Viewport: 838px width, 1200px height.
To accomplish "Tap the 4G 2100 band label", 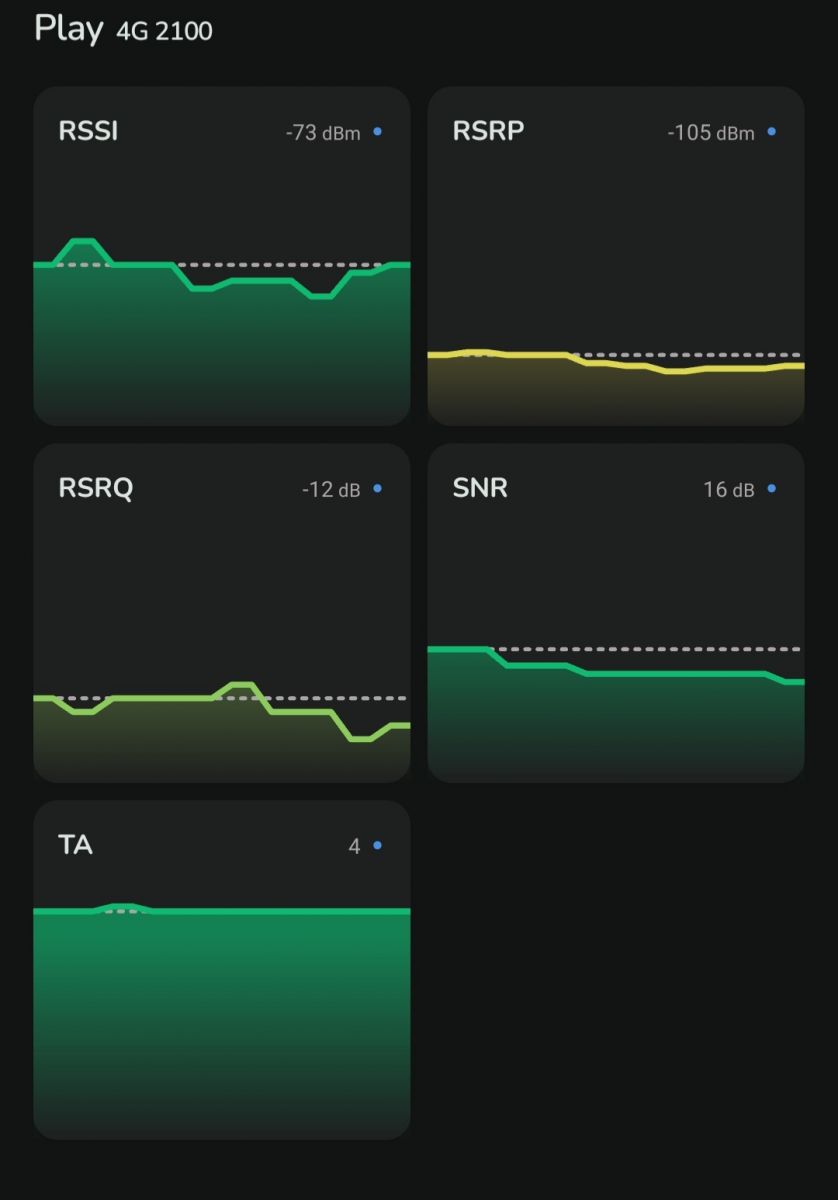I will pos(164,31).
